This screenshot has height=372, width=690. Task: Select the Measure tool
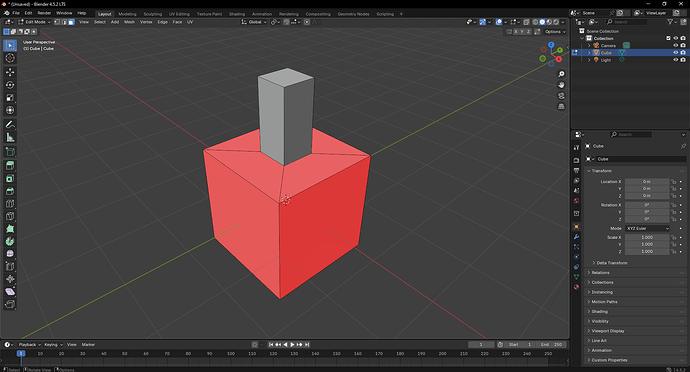point(10,137)
